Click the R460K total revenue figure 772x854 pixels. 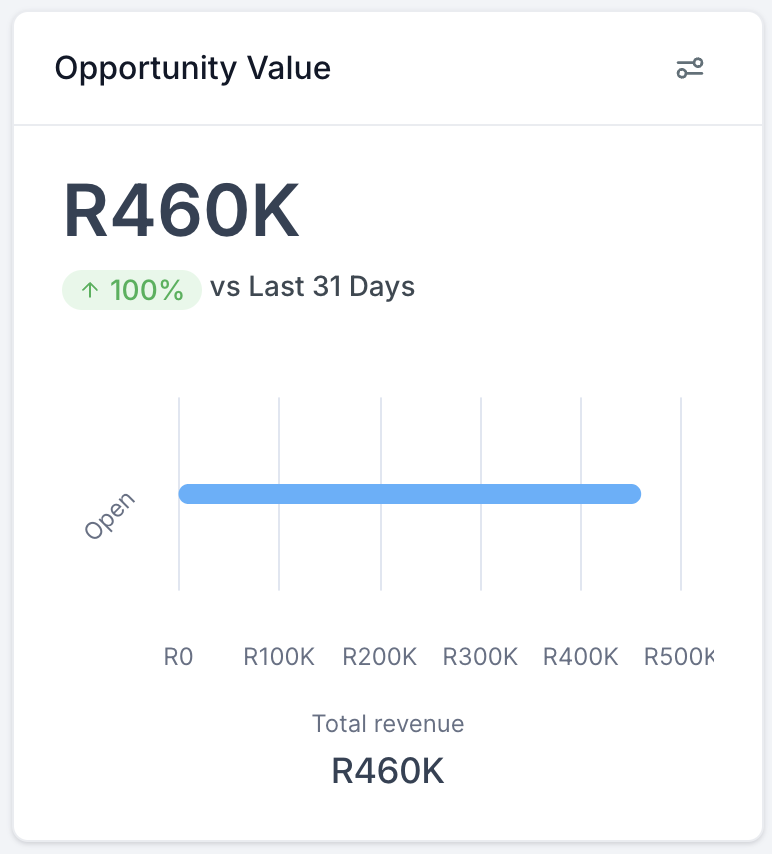point(388,771)
